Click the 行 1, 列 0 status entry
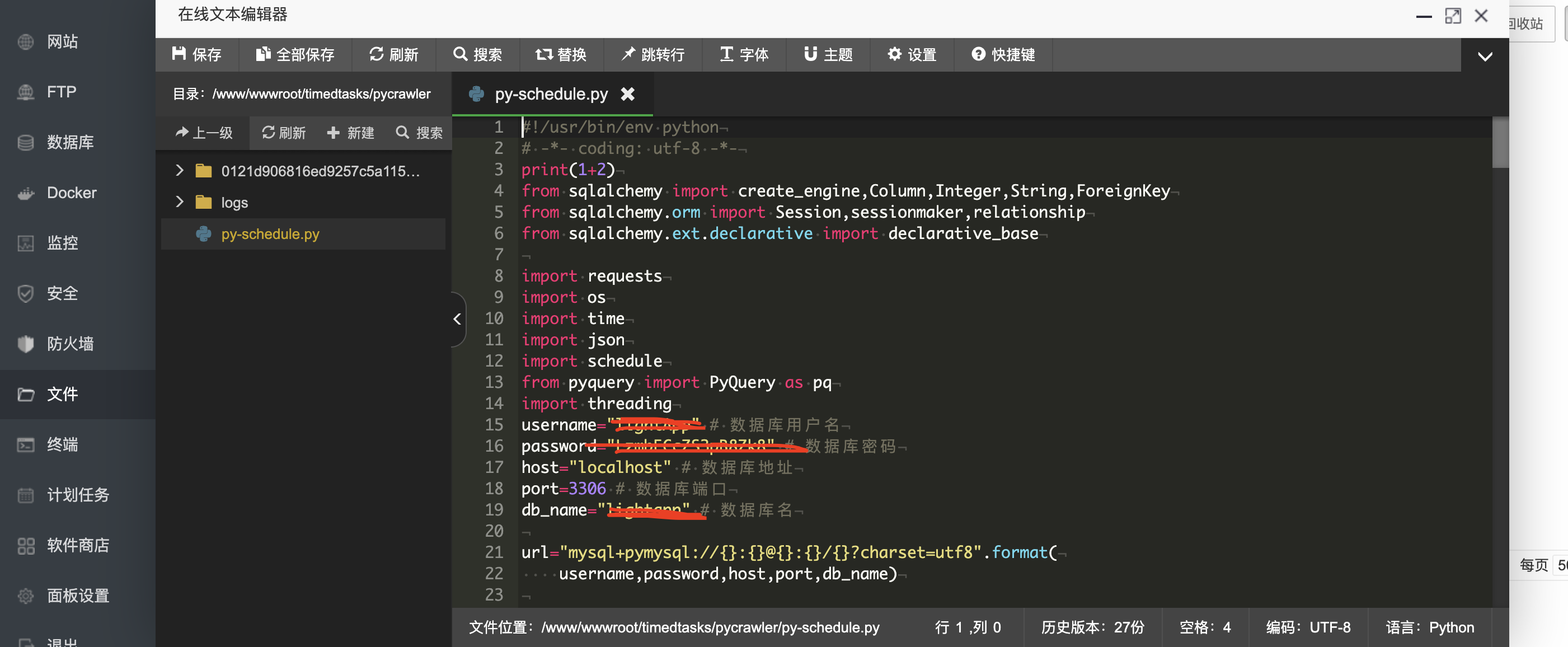This screenshot has height=647, width=1568. click(x=968, y=627)
